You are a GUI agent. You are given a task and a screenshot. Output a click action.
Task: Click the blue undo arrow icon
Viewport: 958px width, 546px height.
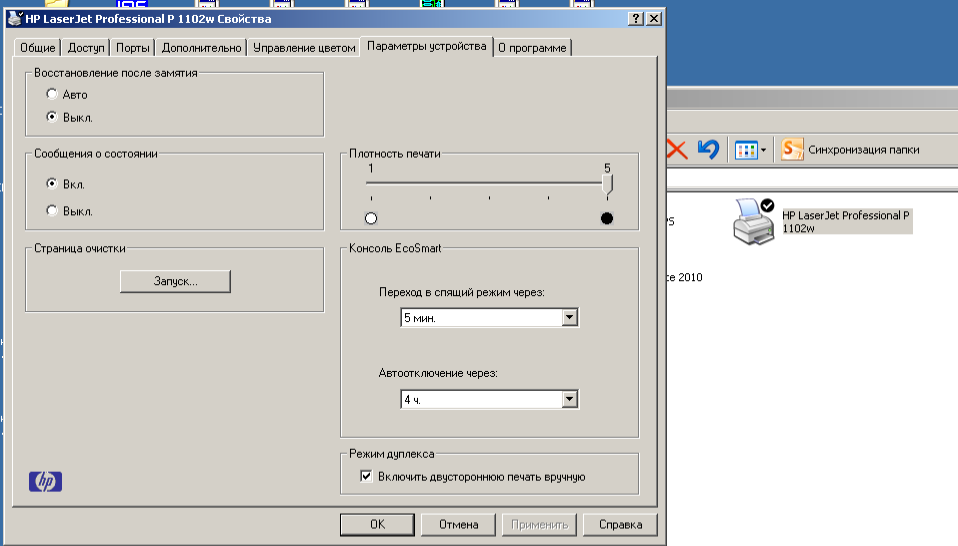pos(708,149)
